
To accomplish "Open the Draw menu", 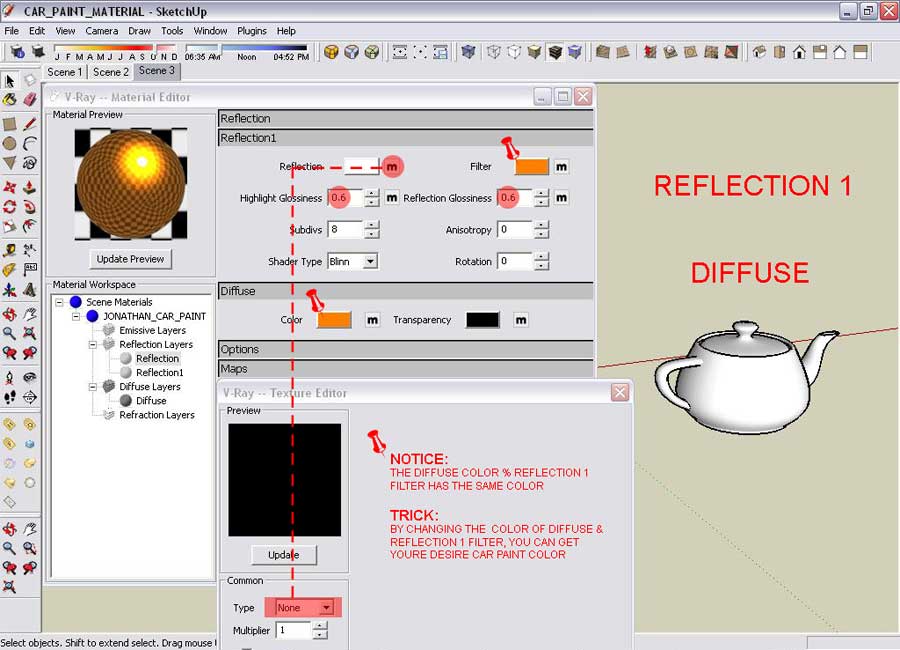I will [x=139, y=31].
